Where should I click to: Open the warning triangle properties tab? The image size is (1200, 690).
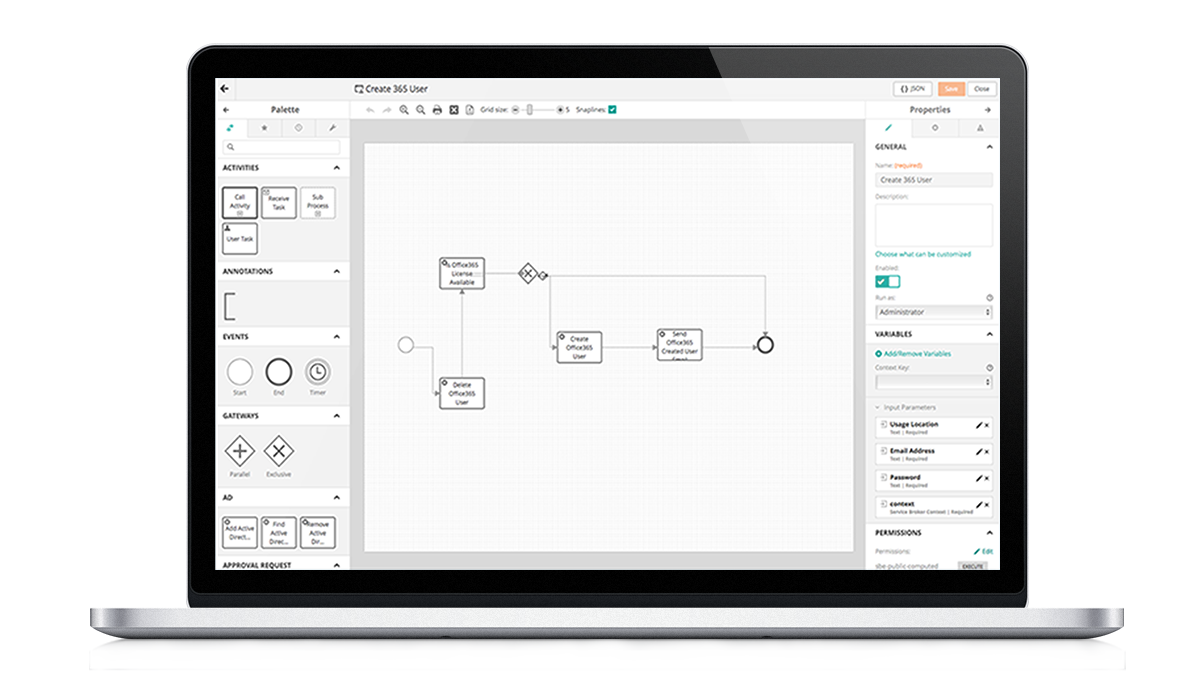[979, 128]
